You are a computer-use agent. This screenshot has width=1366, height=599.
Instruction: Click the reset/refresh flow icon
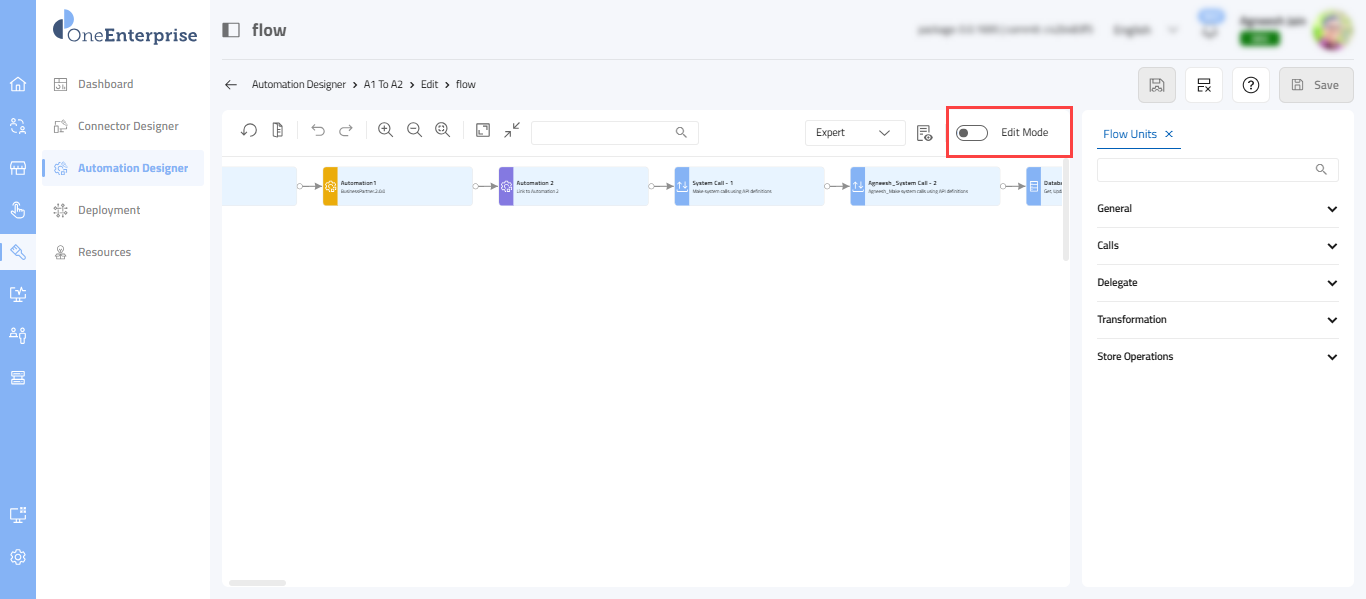click(x=249, y=130)
